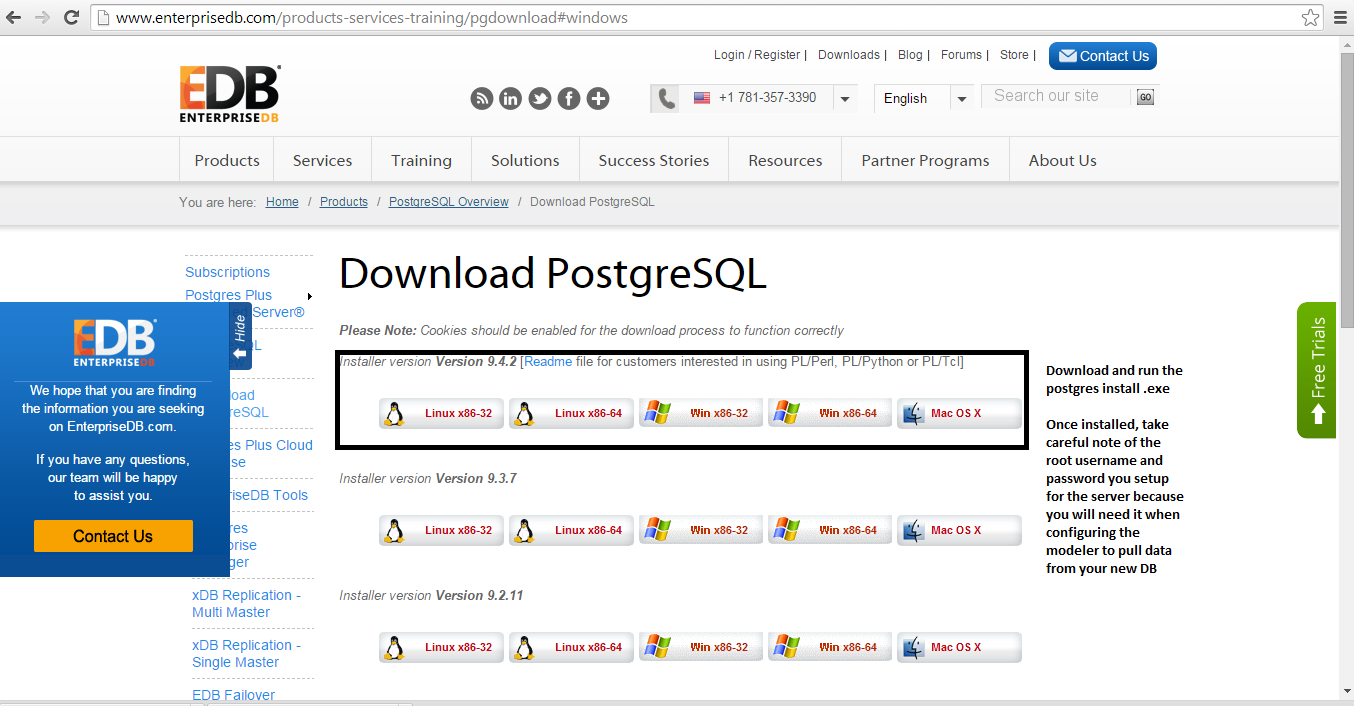Open xDB Replication - Multi Master link
The width and height of the screenshot is (1359, 712).
coord(246,603)
